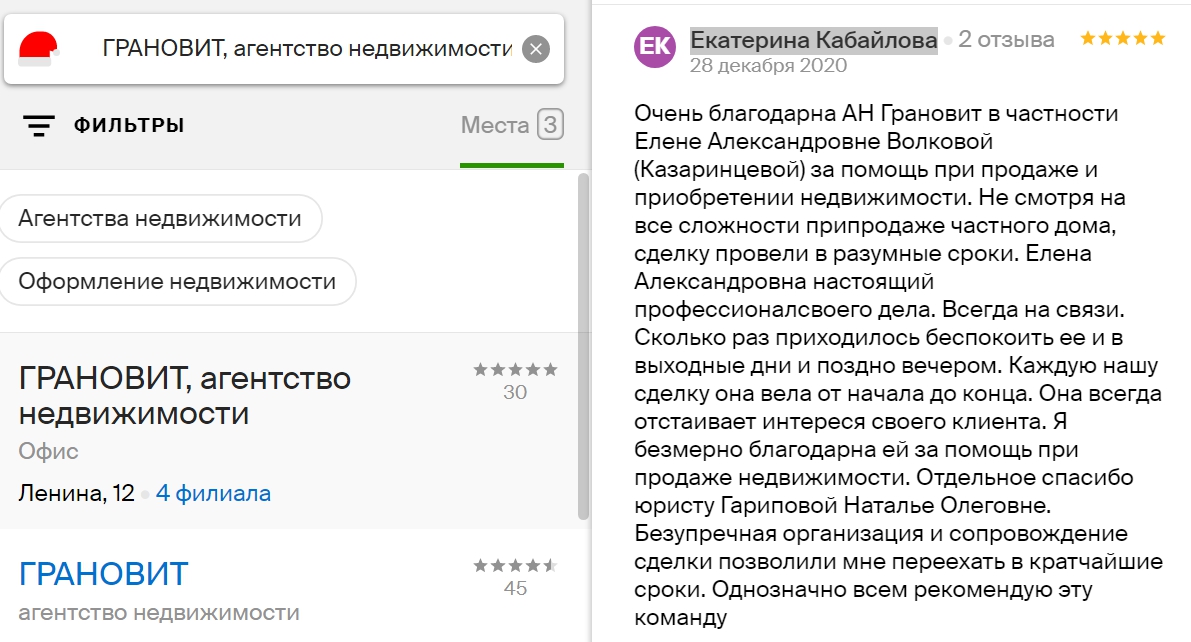This screenshot has height=642, width=1191.
Task: Click the review's five gold stars
Action: [1123, 38]
